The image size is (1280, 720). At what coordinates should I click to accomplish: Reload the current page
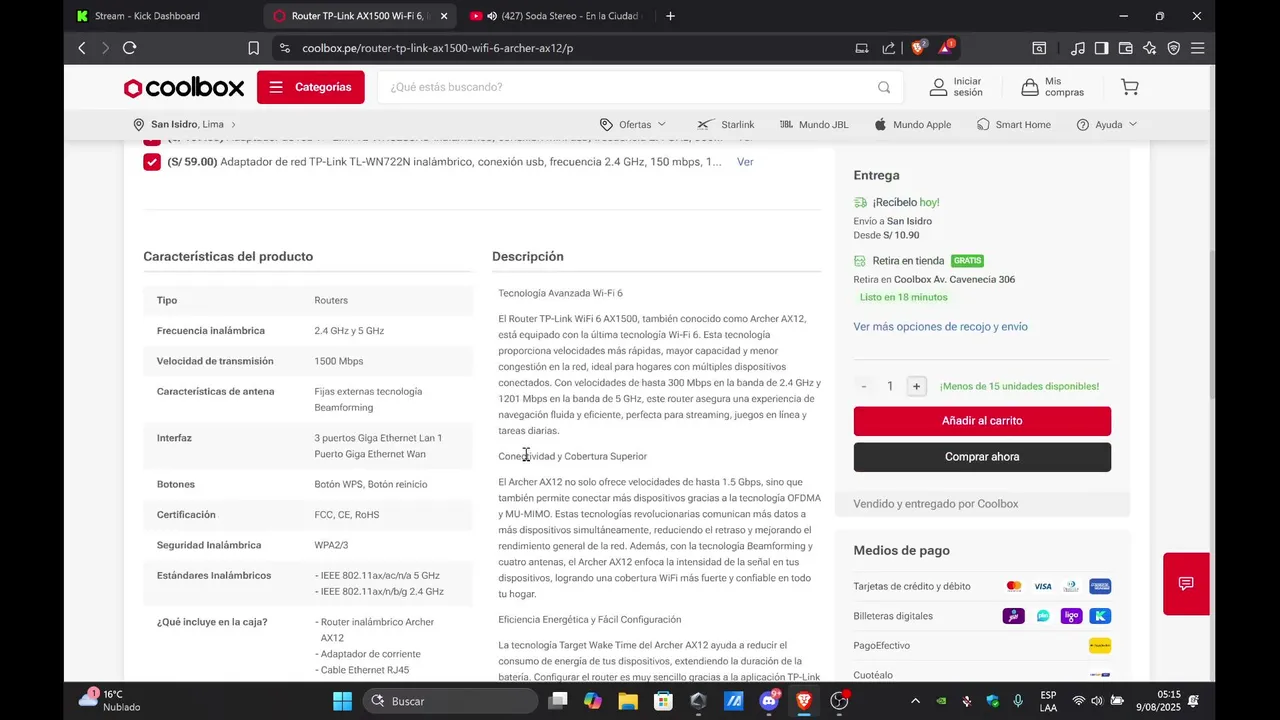(129, 48)
